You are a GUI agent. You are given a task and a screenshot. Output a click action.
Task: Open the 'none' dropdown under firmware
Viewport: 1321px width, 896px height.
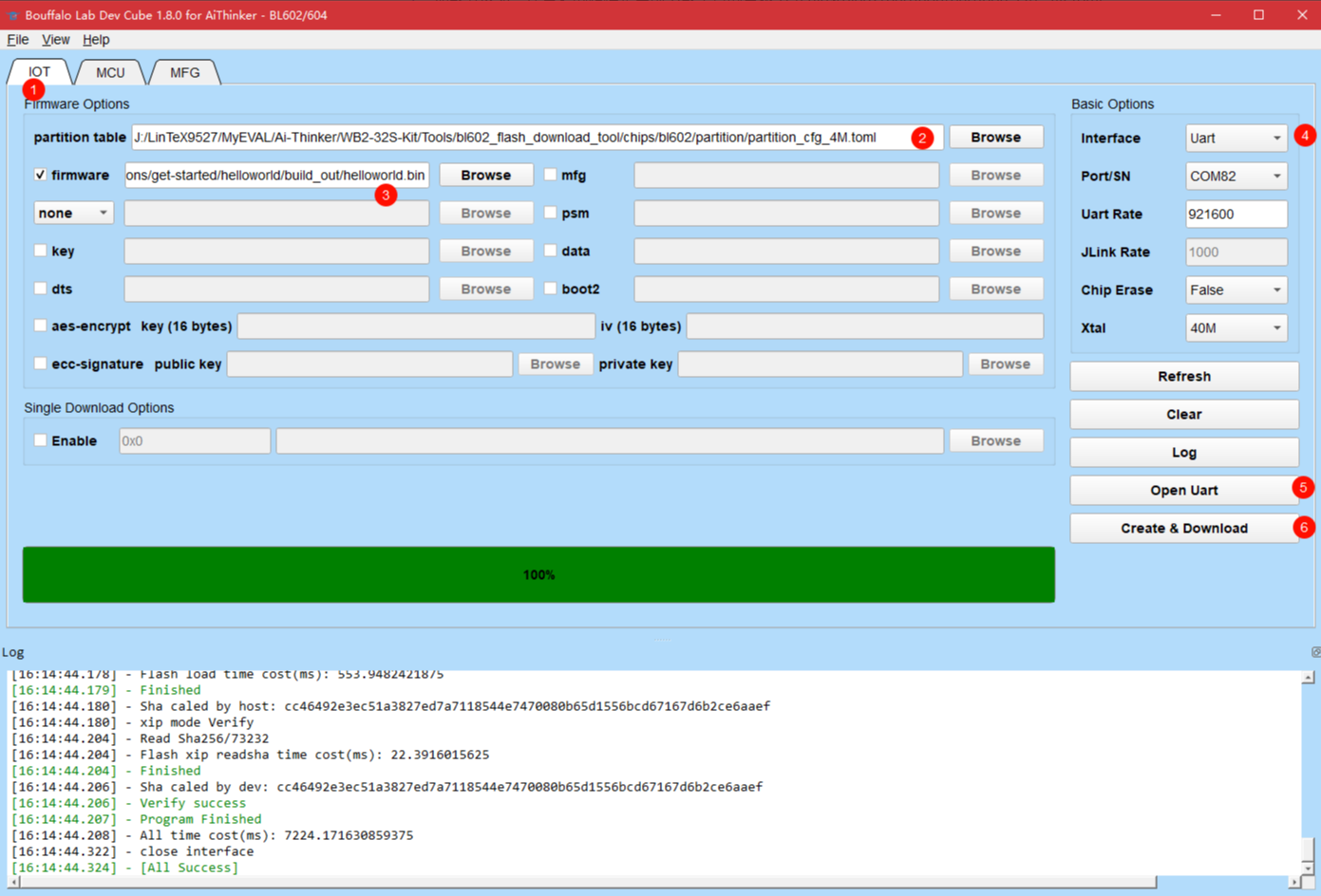tap(74, 213)
